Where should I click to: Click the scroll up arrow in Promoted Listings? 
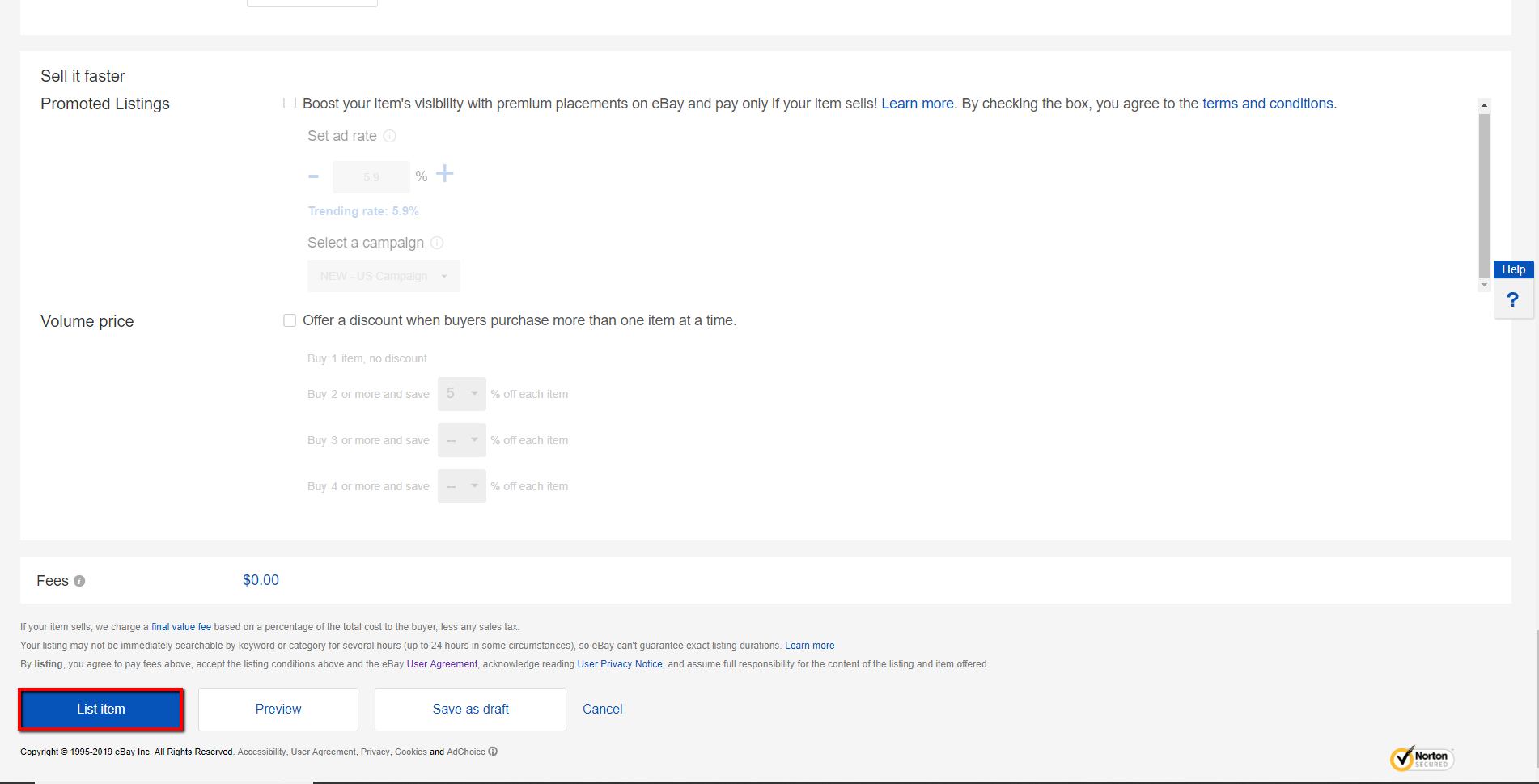1484,105
